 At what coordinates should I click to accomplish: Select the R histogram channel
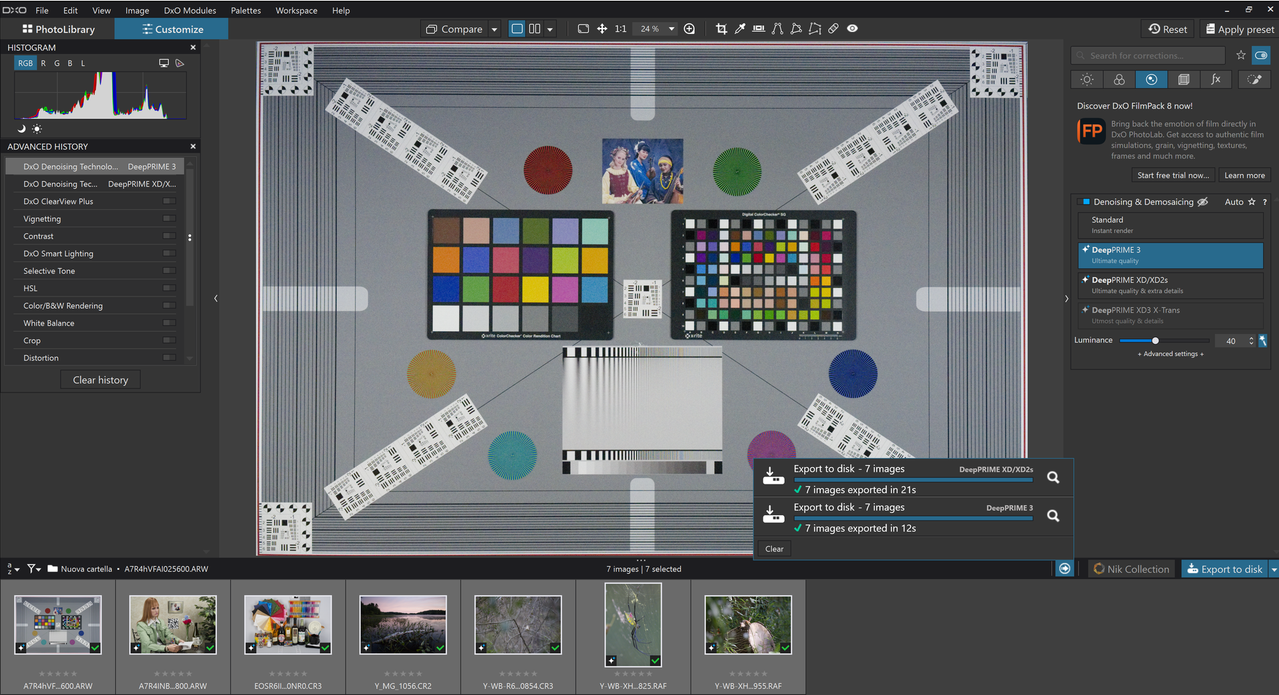tap(43, 63)
